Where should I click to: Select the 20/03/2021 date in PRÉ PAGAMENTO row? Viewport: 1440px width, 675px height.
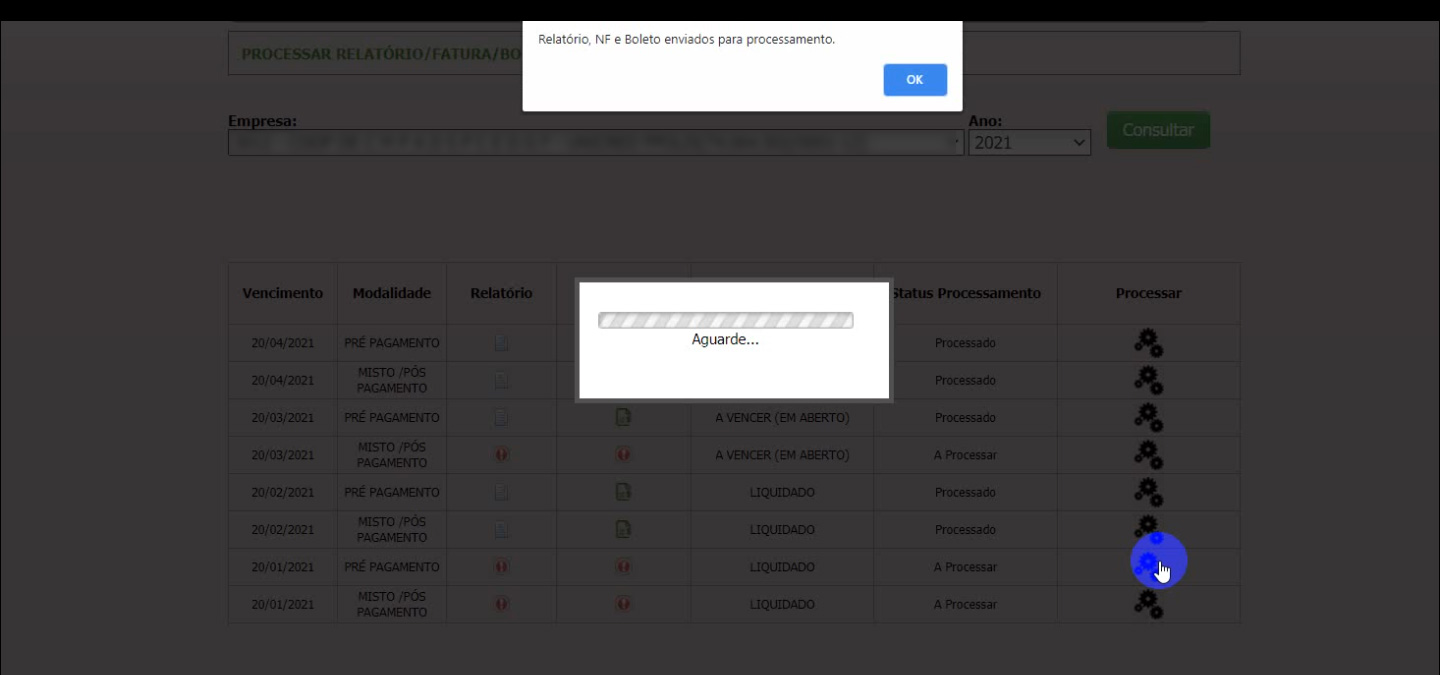283,417
